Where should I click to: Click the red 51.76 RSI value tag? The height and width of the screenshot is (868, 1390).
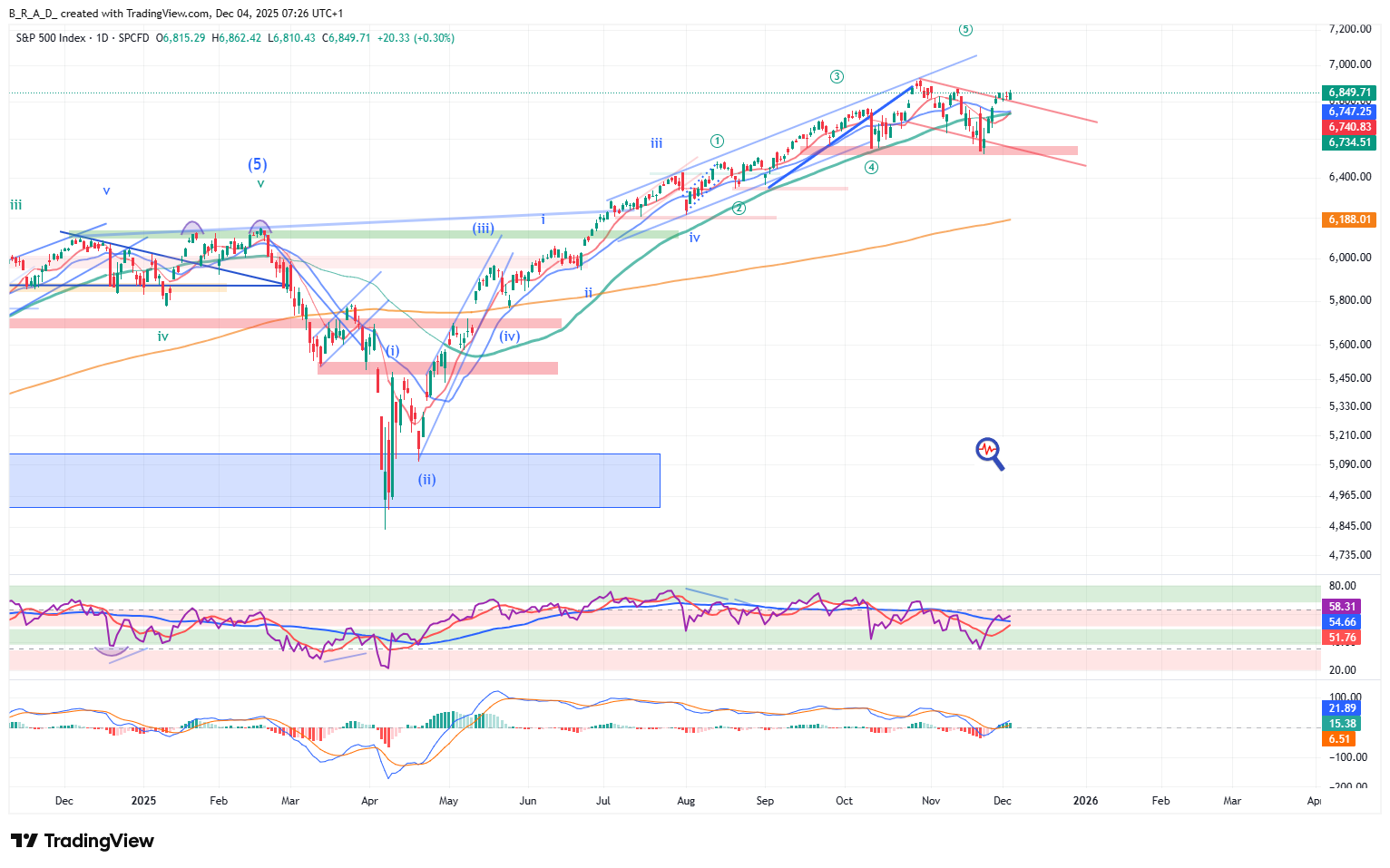click(1342, 638)
